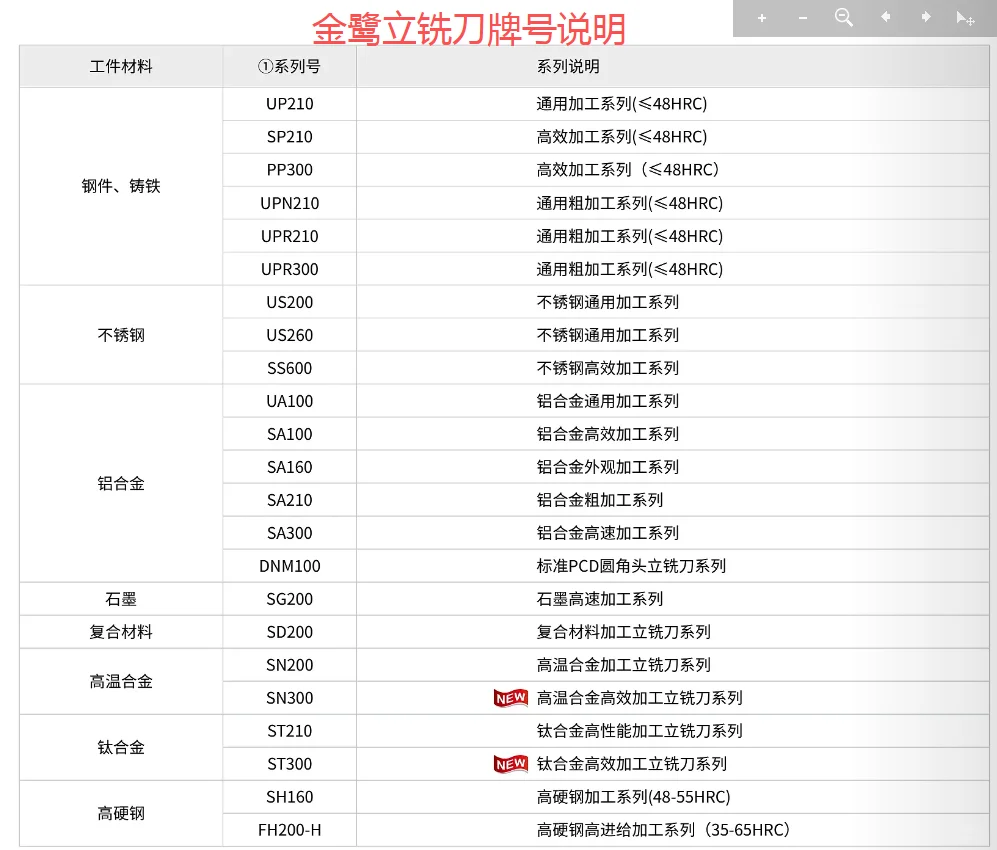The image size is (997, 850).
Task: Select the magnifier zoom-out tool
Action: (843, 17)
